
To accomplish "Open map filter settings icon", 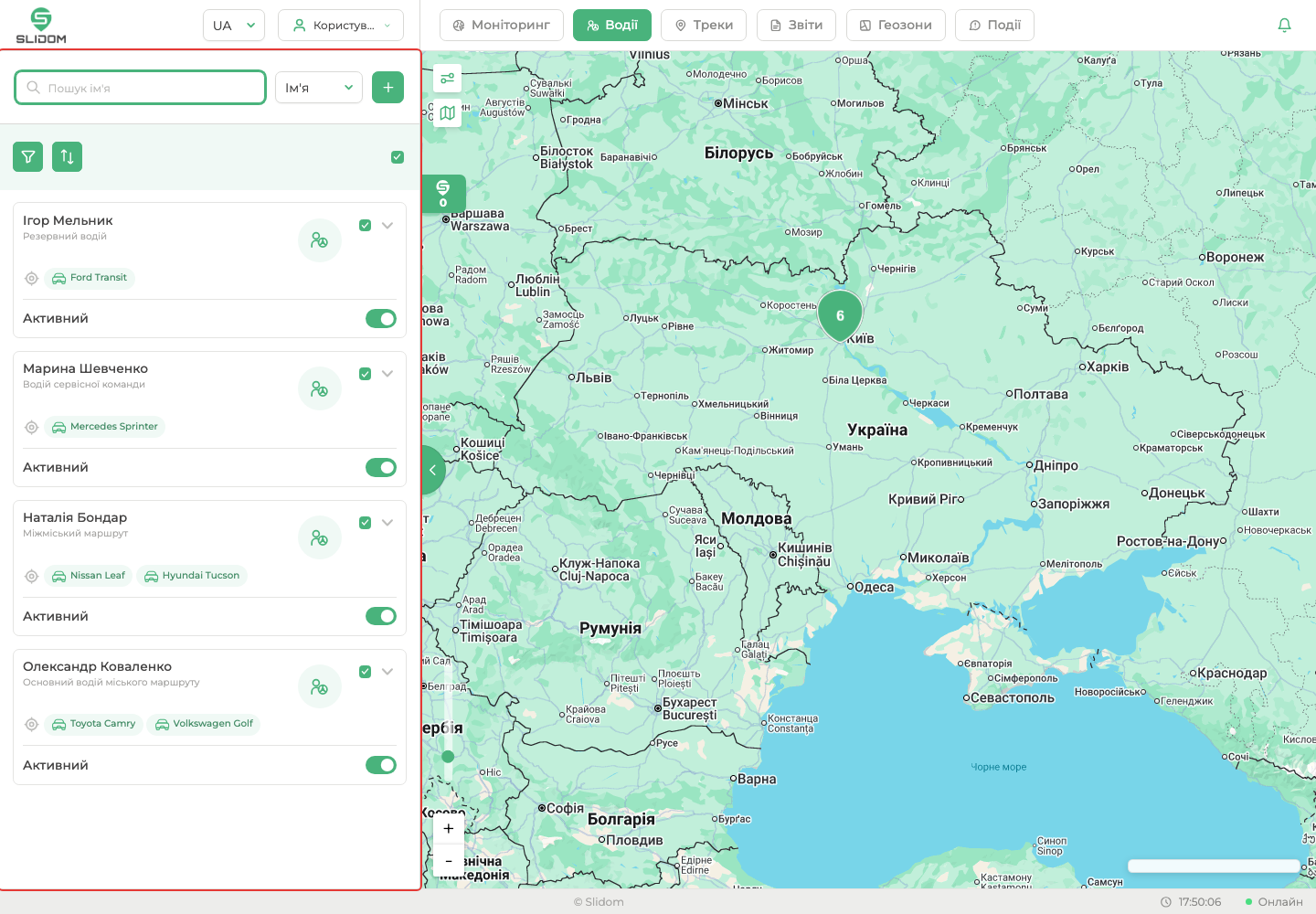I will pos(448,79).
